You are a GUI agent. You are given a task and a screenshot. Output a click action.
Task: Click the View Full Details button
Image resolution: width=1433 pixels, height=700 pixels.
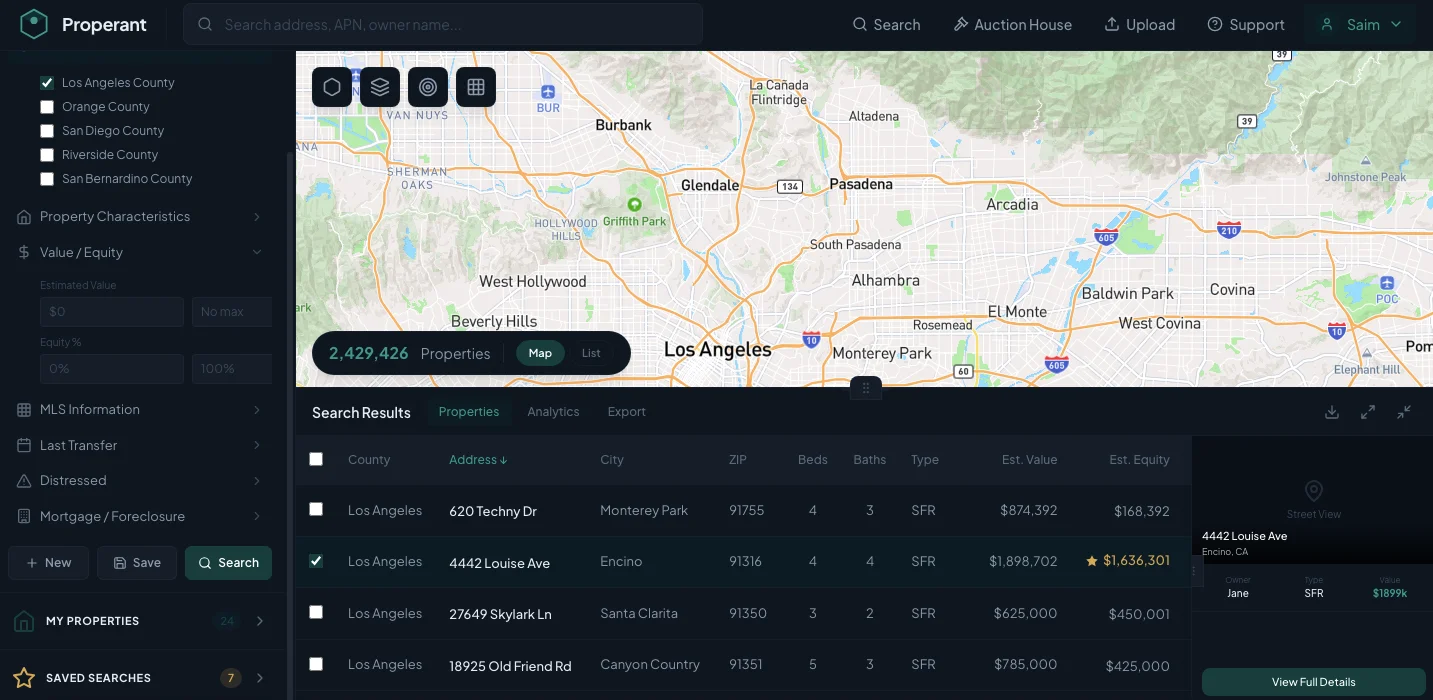[x=1313, y=681]
